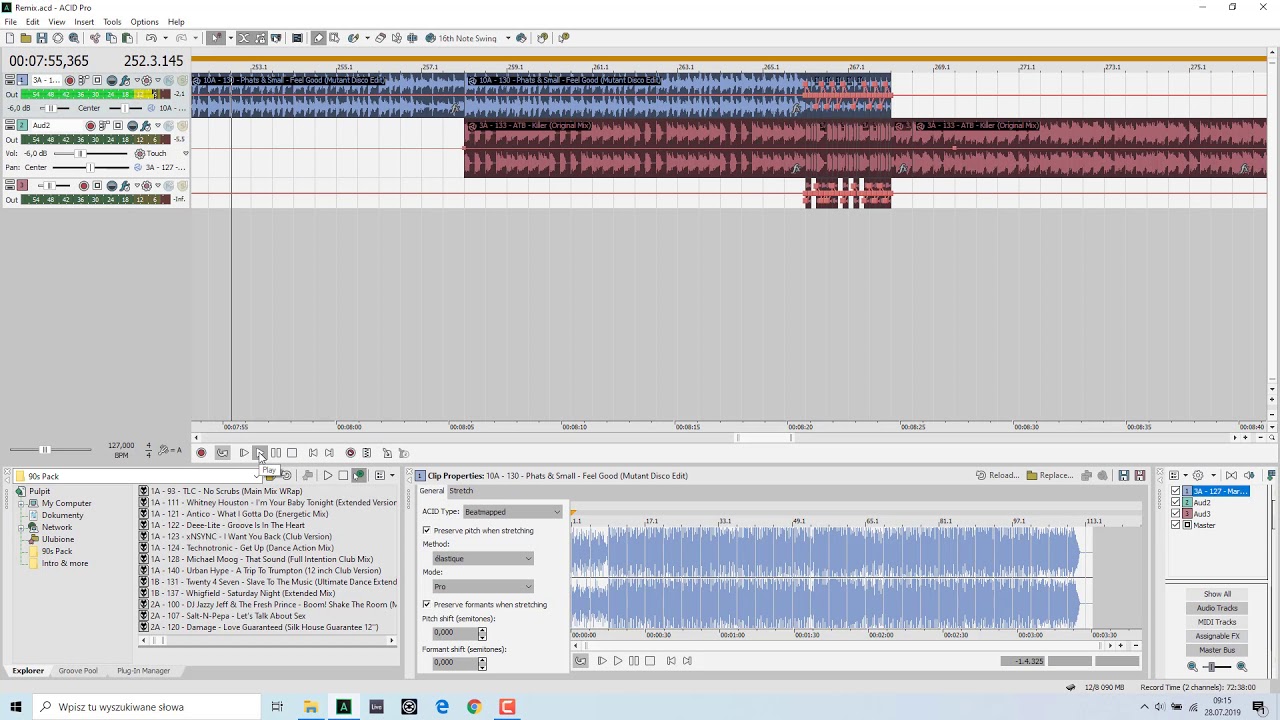
Task: Click Play From Start in transport bar
Action: coord(244,453)
